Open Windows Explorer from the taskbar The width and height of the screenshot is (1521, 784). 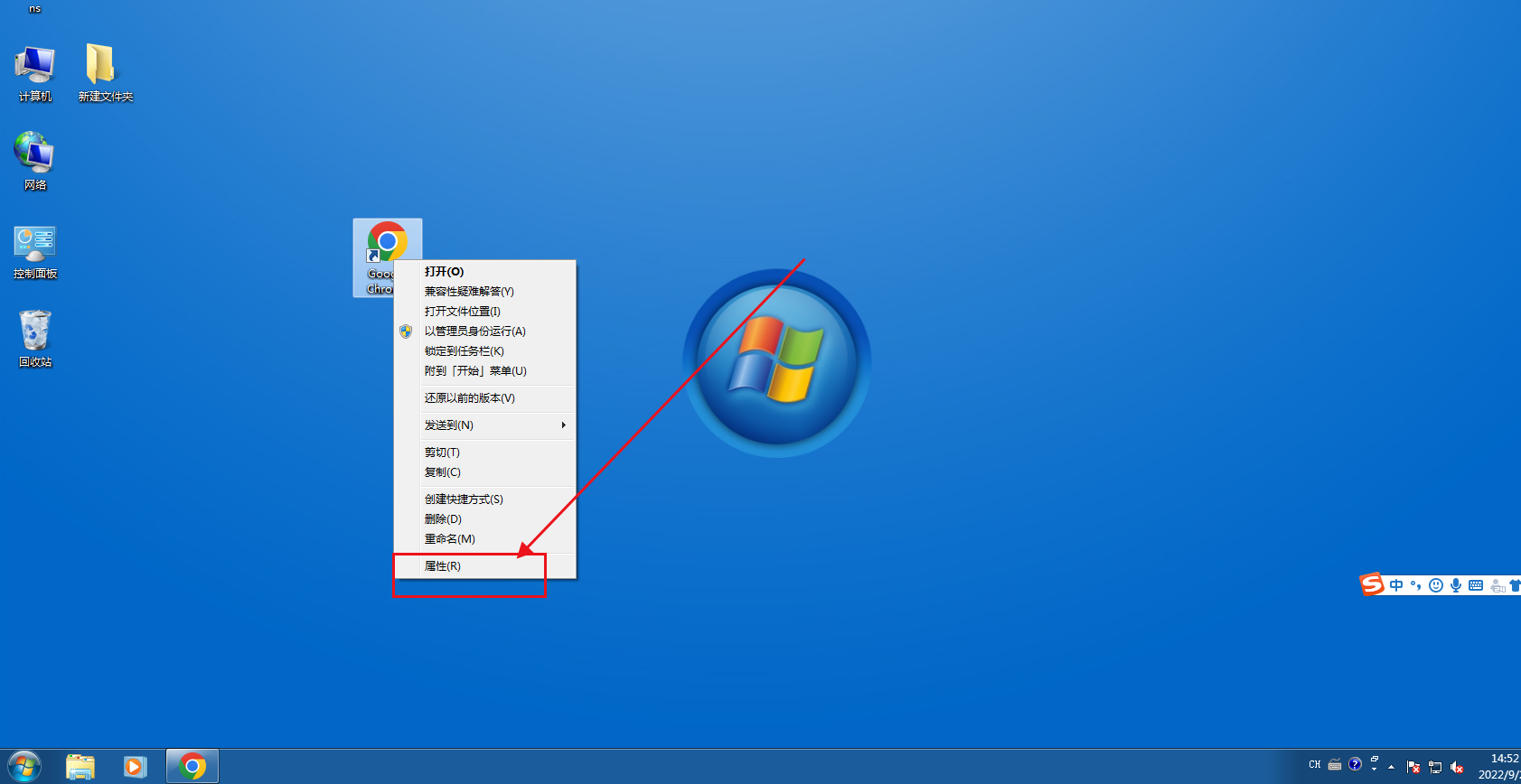coord(80,767)
